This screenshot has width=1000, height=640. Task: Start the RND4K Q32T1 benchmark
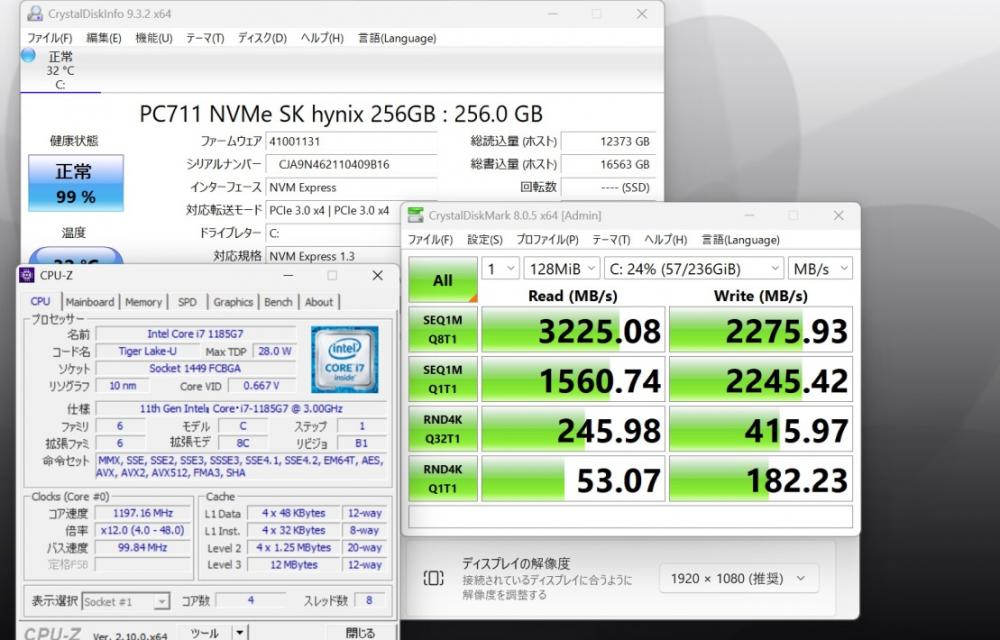[443, 429]
